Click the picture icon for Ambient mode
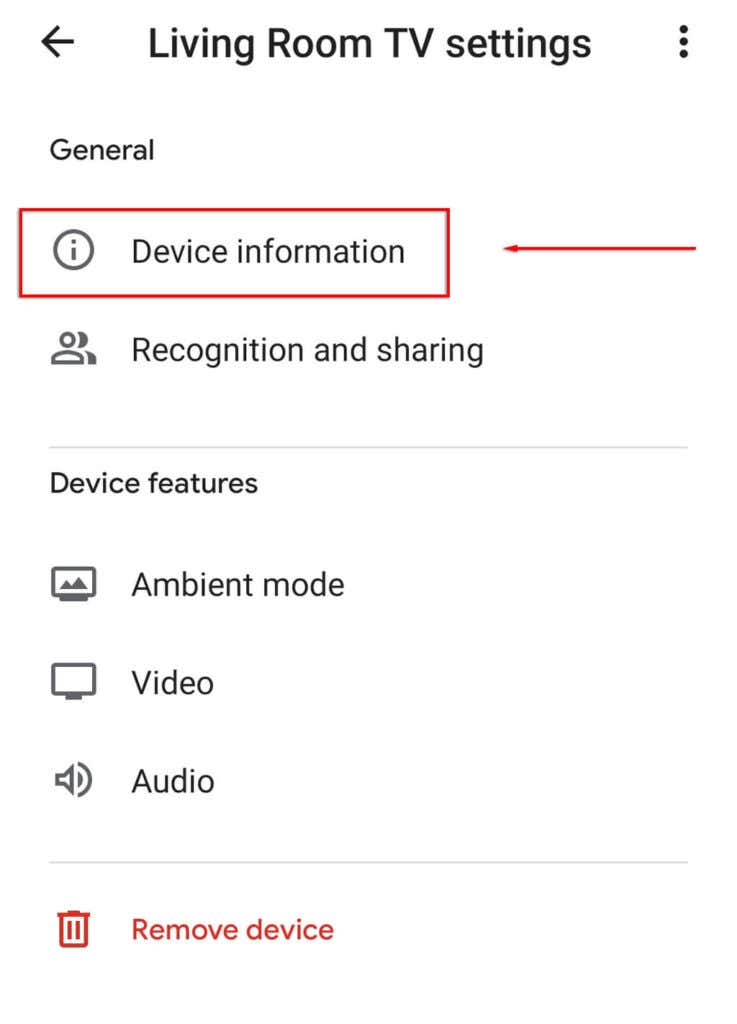 tap(71, 583)
